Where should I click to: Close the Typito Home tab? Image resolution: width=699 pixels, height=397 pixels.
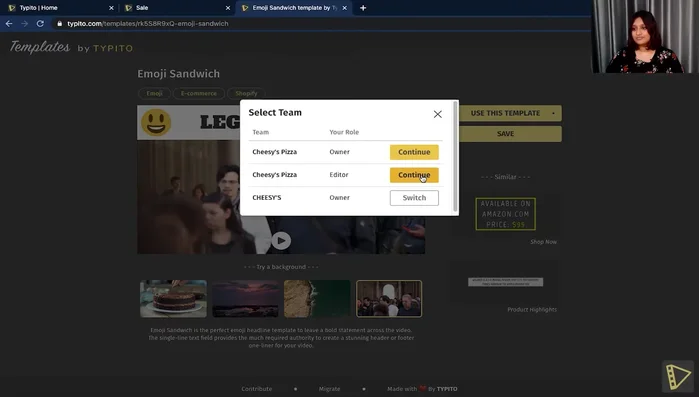(x=111, y=8)
